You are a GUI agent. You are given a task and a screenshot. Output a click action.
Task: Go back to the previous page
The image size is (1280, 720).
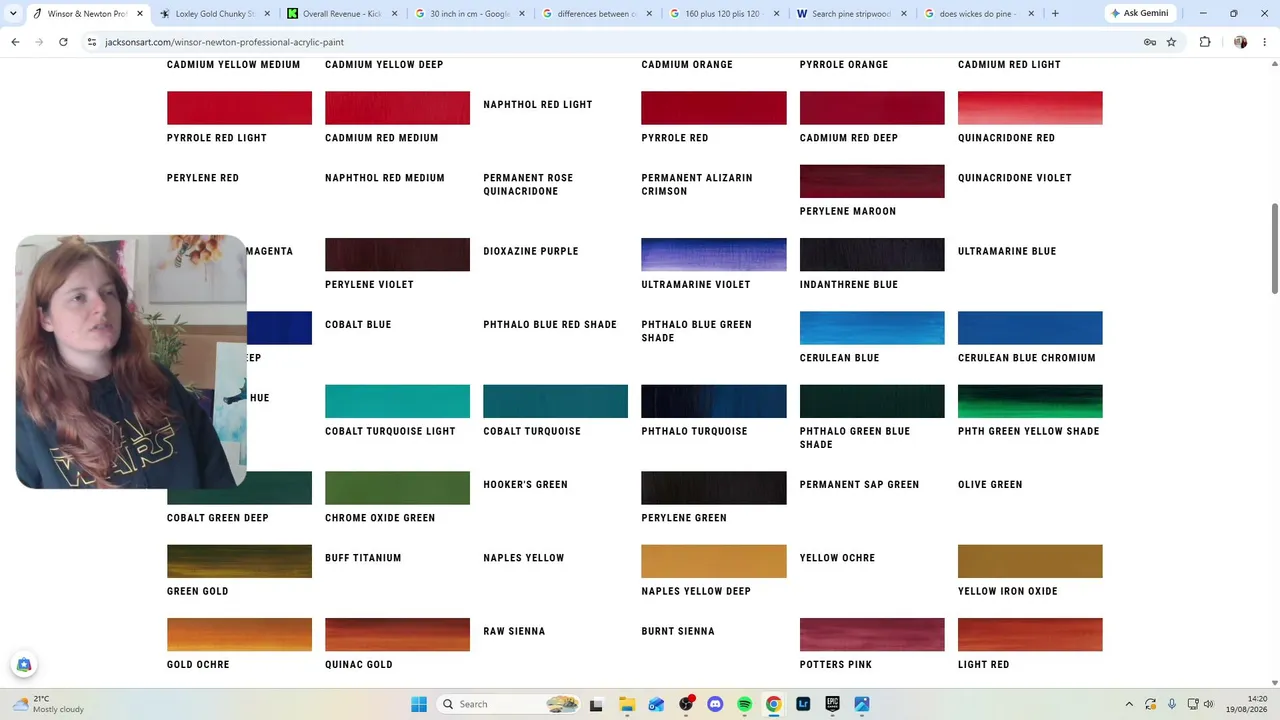coord(15,42)
